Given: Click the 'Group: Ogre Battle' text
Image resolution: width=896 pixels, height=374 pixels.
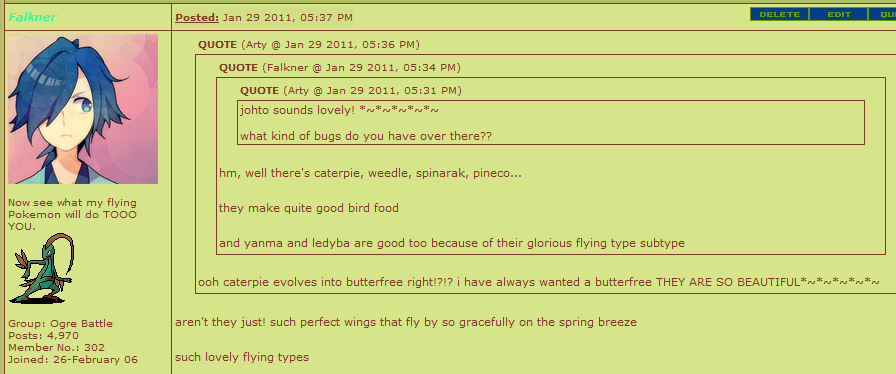Looking at the screenshot, I should tap(61, 324).
